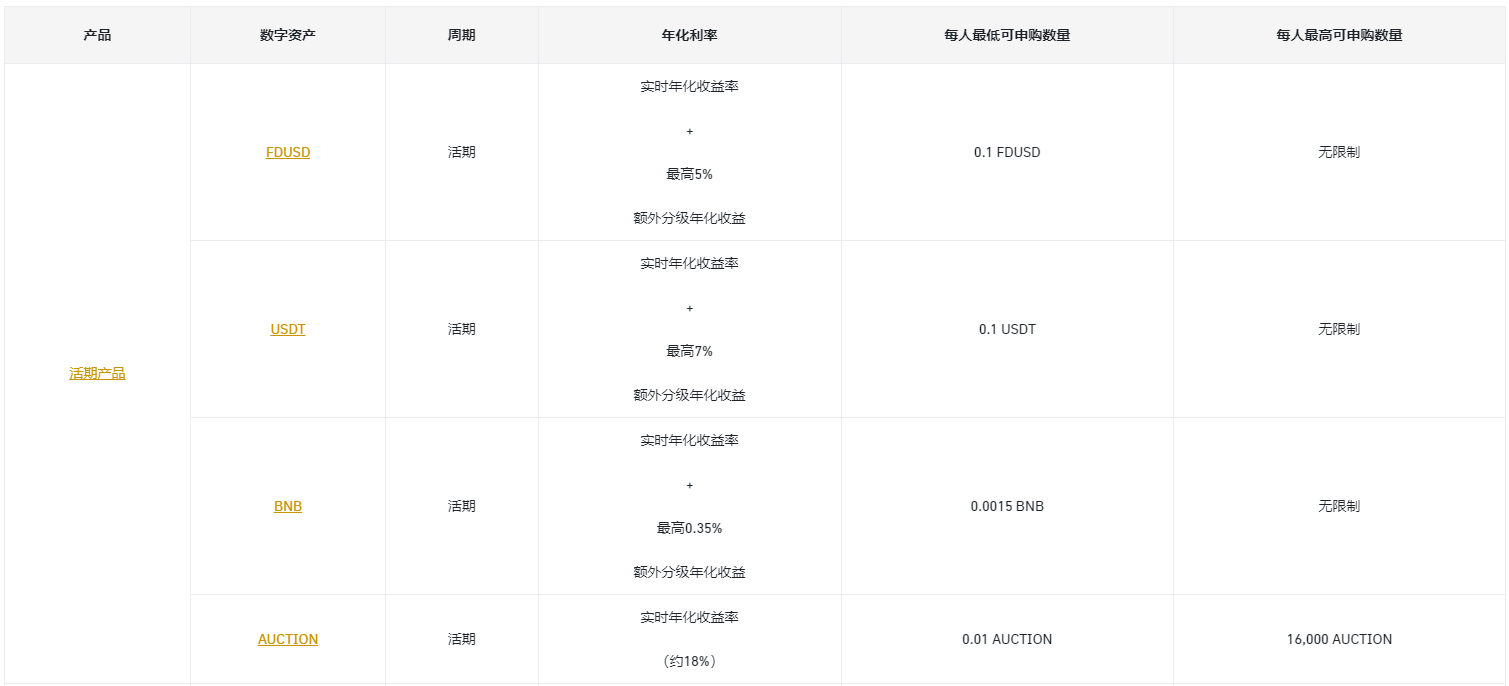This screenshot has width=1509, height=686.
Task: Click the 年化利率 column header
Action: coord(690,35)
